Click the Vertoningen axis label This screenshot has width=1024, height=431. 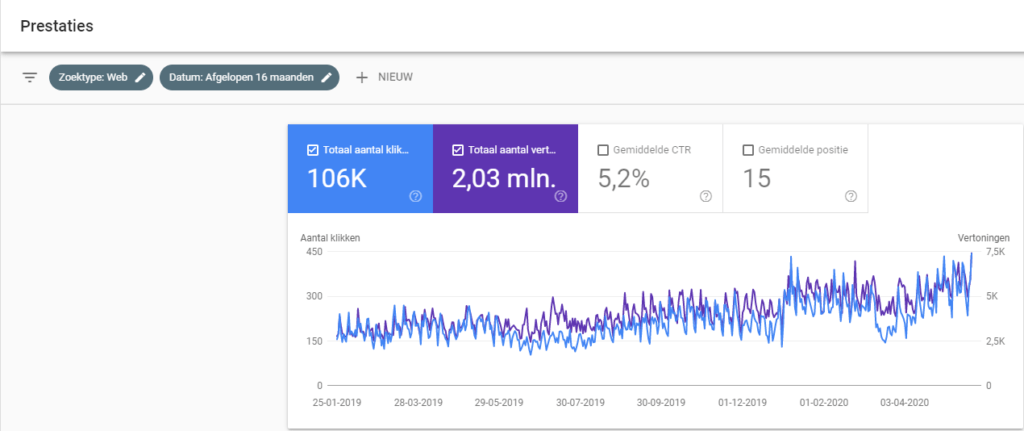[984, 238]
